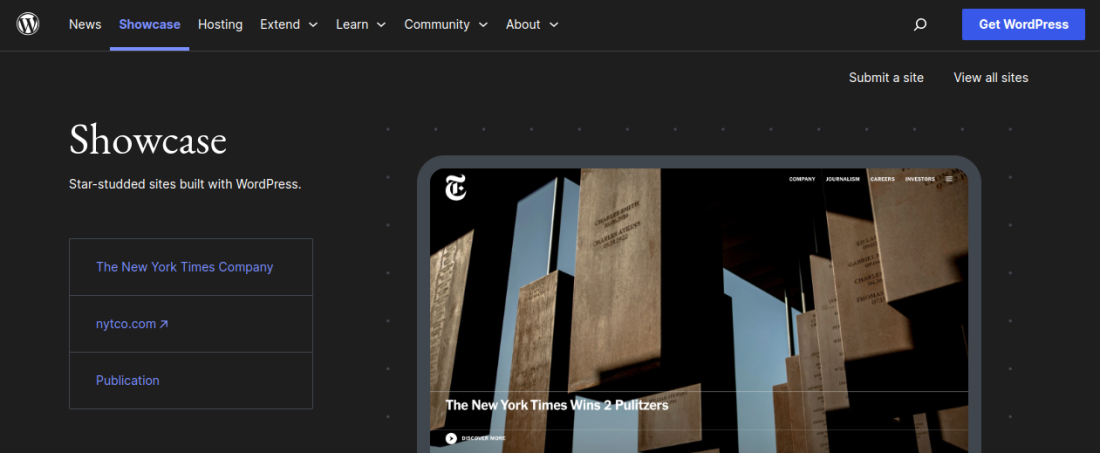
Task: Open the hamburger menu in site preview
Action: (949, 179)
